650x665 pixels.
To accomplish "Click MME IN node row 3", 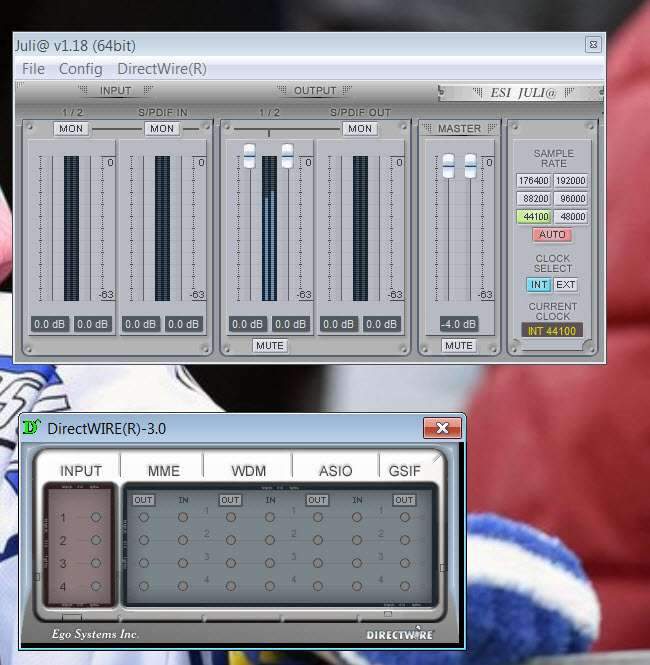I will point(183,563).
